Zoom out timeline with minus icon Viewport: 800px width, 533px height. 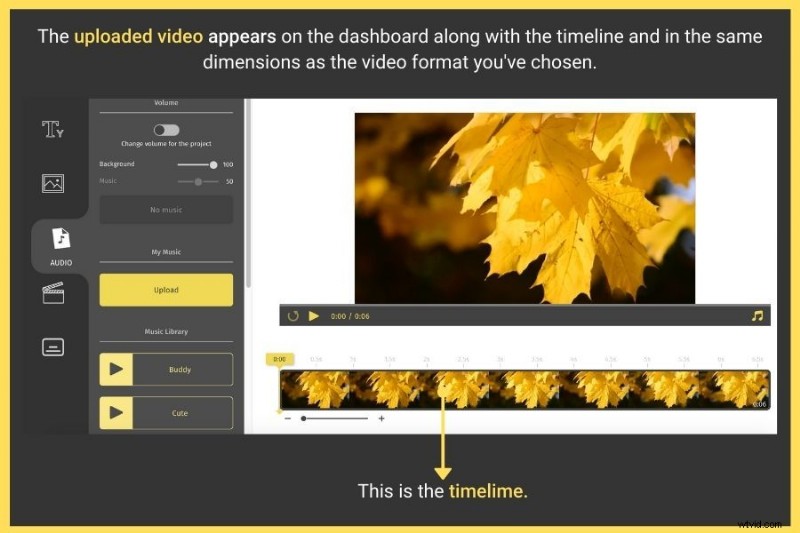coord(288,418)
